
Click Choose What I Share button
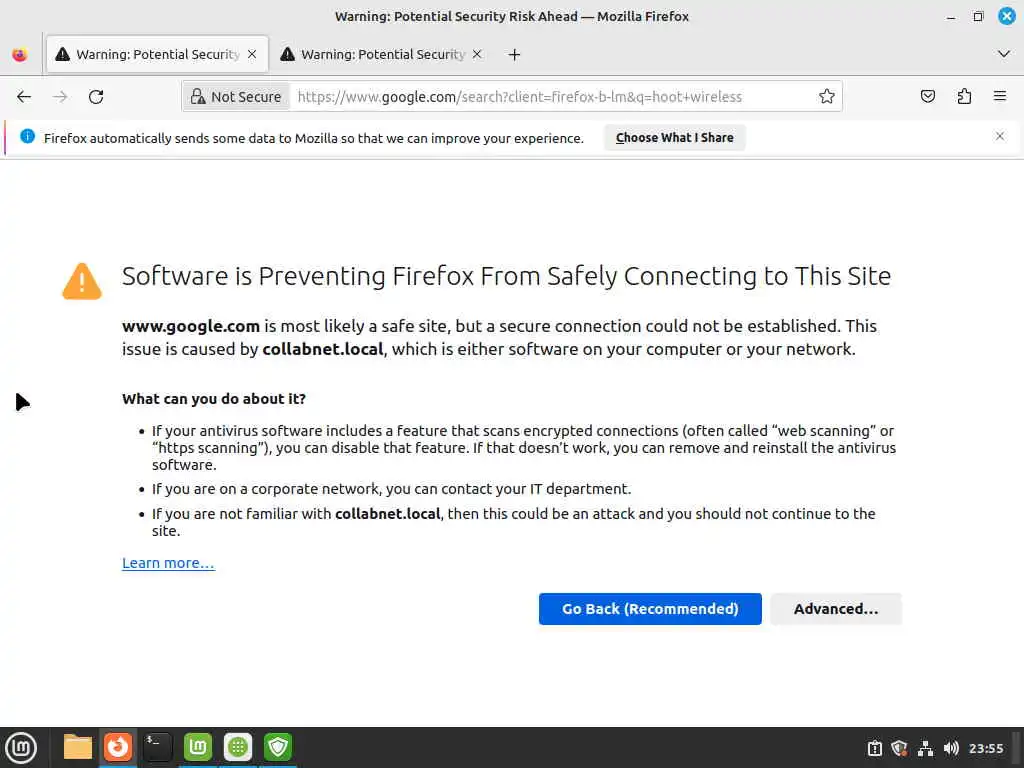point(675,138)
